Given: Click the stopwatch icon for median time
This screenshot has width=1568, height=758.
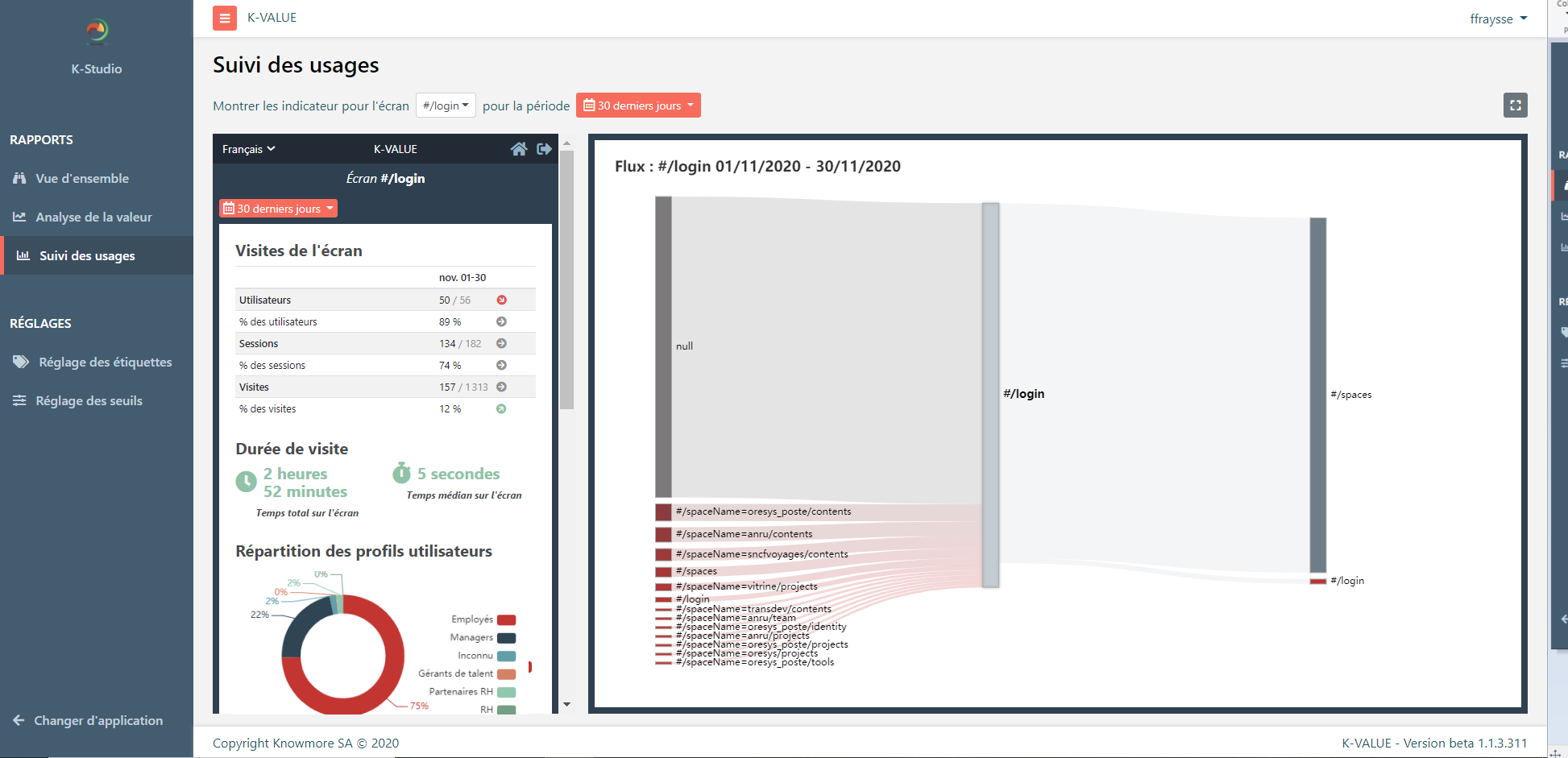Looking at the screenshot, I should tap(401, 473).
